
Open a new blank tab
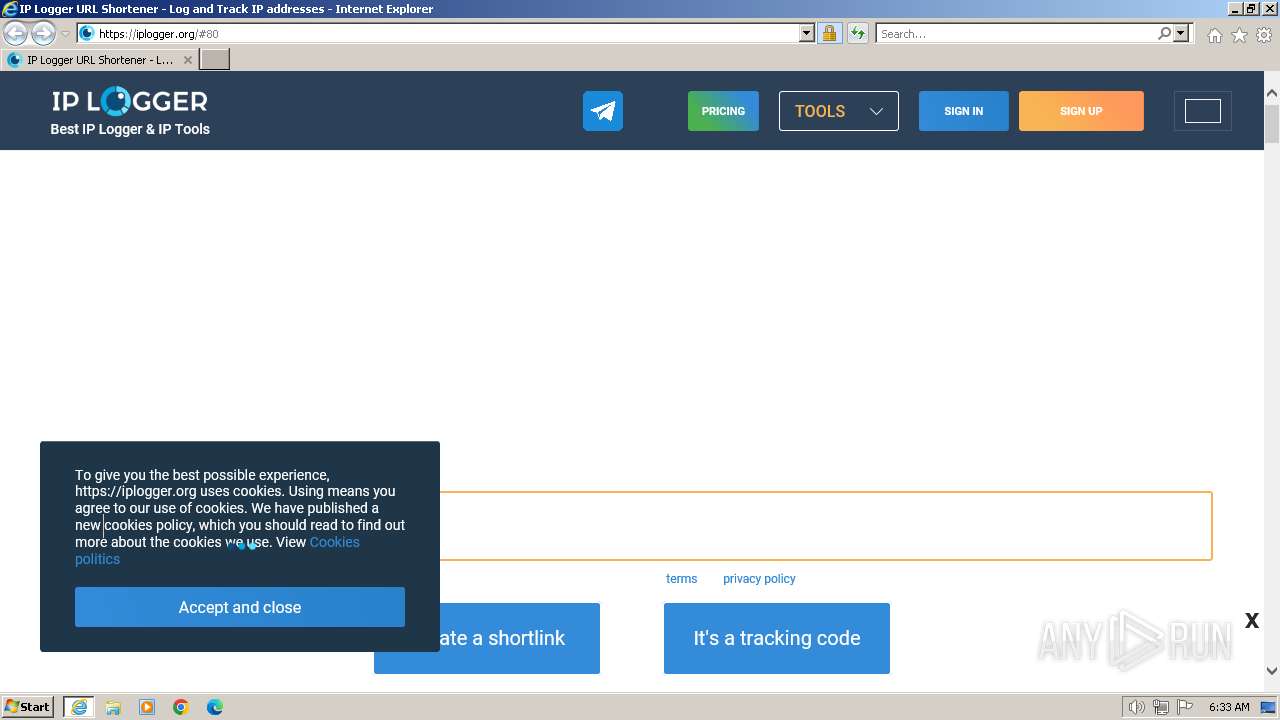[215, 59]
